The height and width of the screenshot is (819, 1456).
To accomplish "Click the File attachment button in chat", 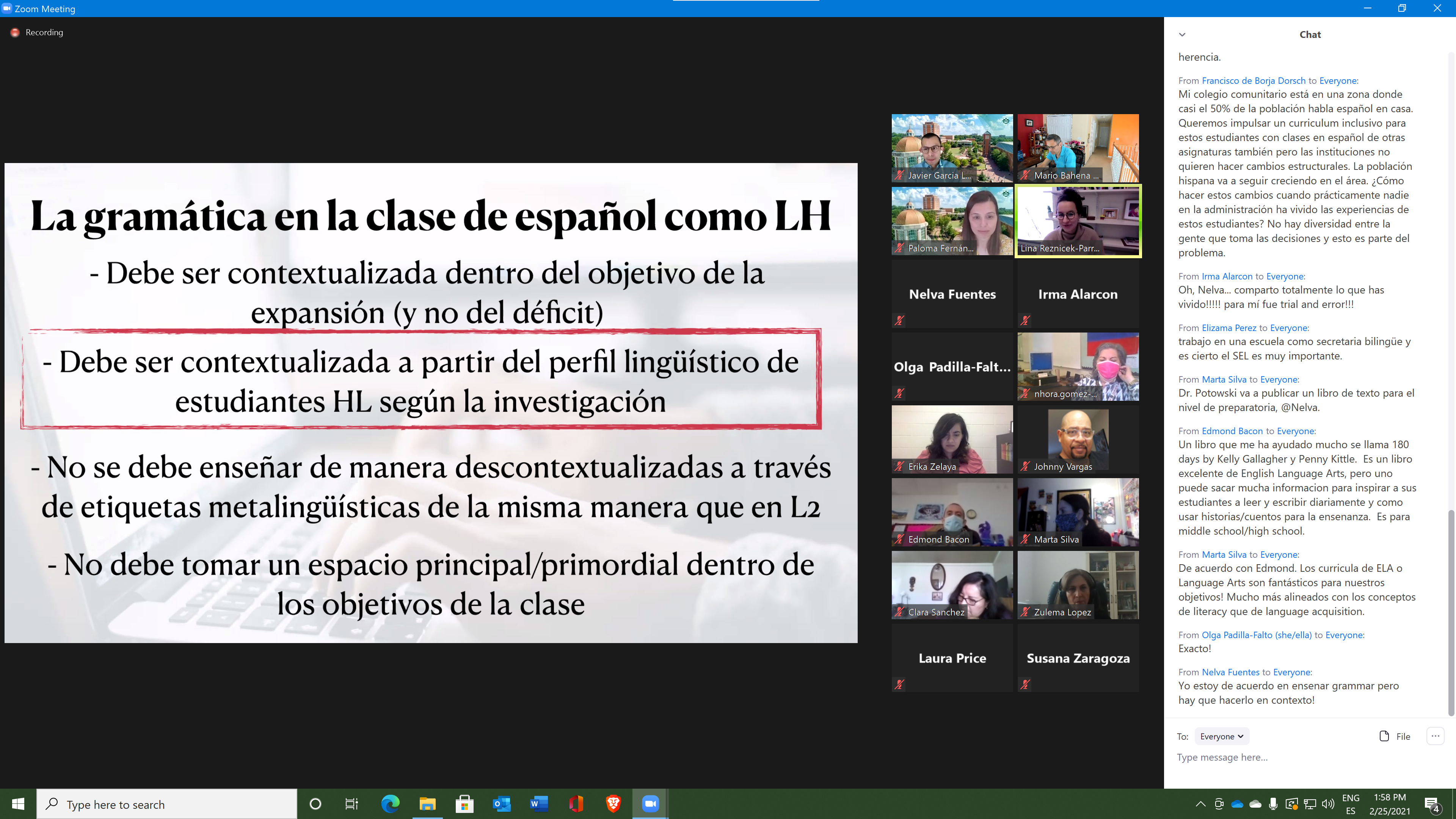I will pos(1395,736).
